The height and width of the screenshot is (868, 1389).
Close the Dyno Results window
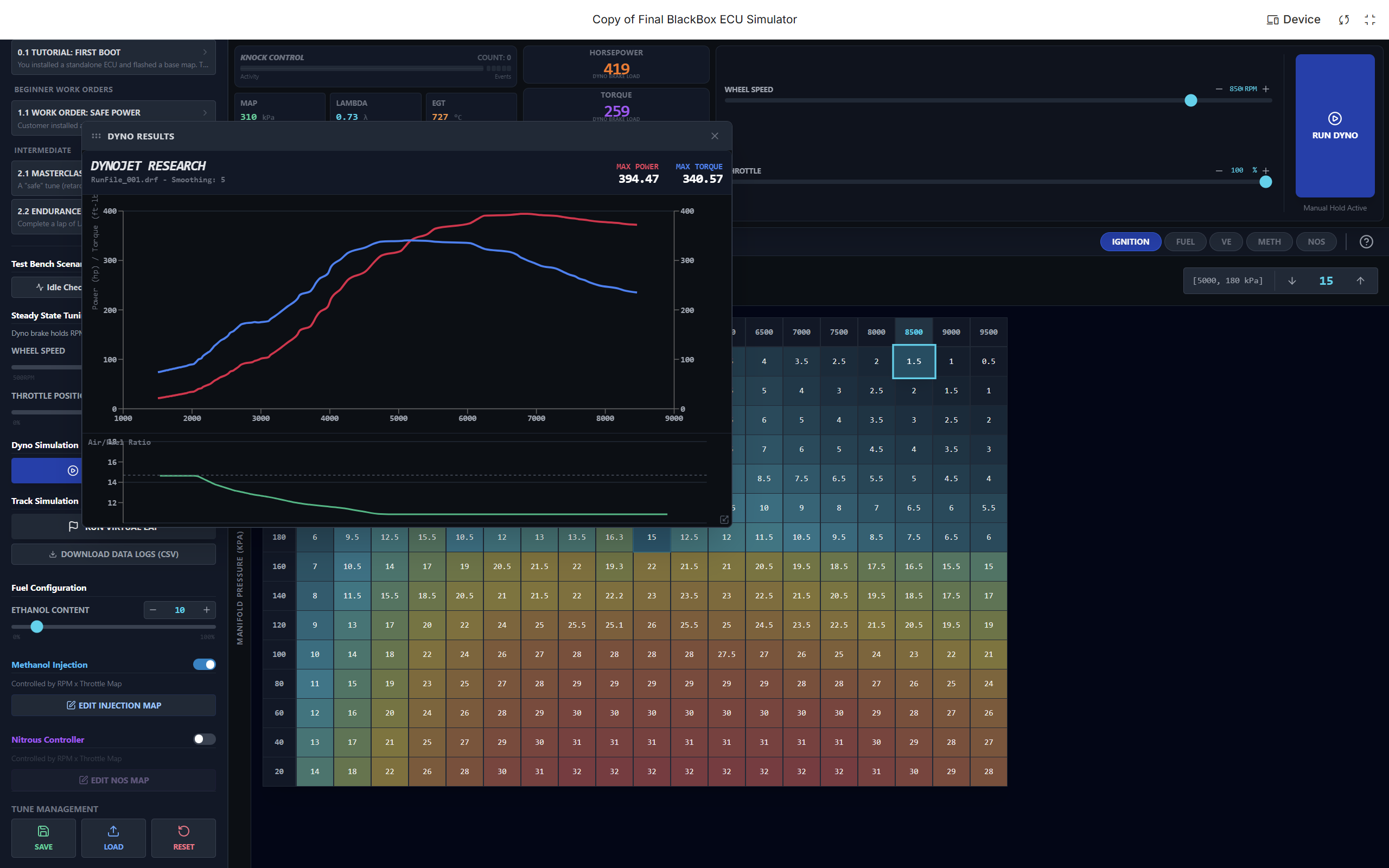coord(715,136)
